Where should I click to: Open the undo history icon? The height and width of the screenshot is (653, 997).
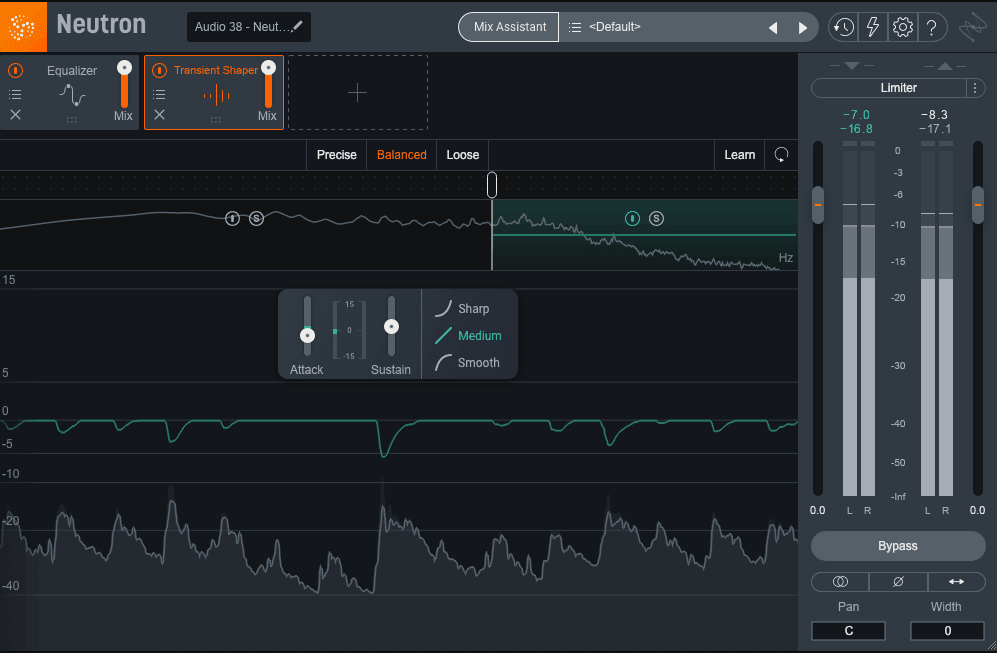[x=844, y=27]
